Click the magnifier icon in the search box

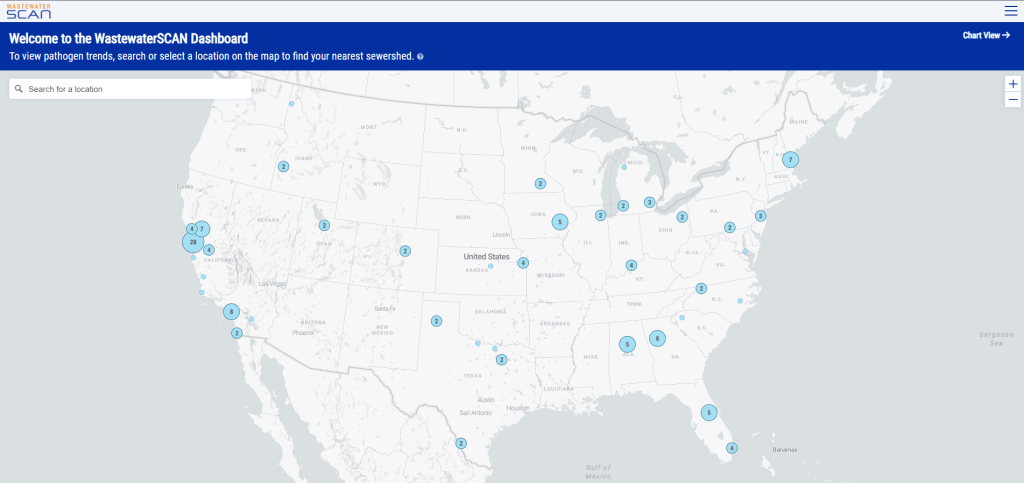(18, 89)
